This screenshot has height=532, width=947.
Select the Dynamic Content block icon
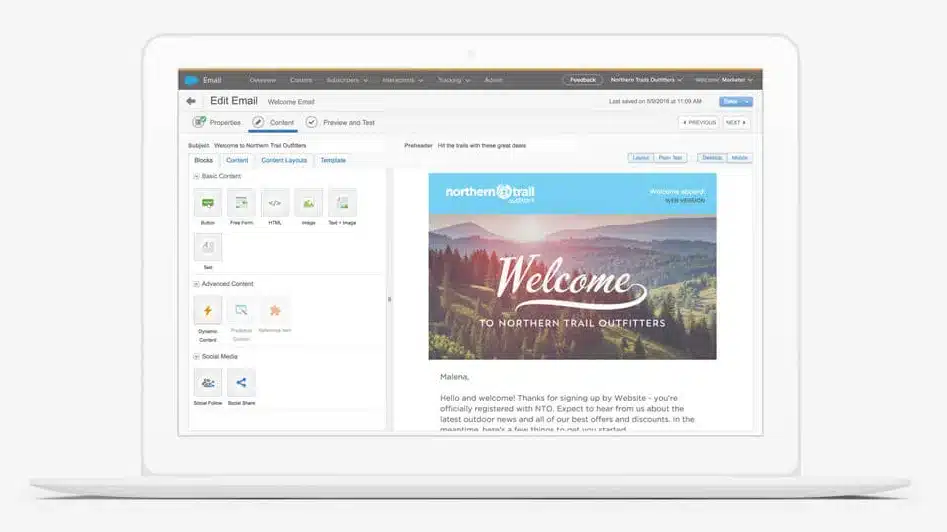click(x=207, y=311)
